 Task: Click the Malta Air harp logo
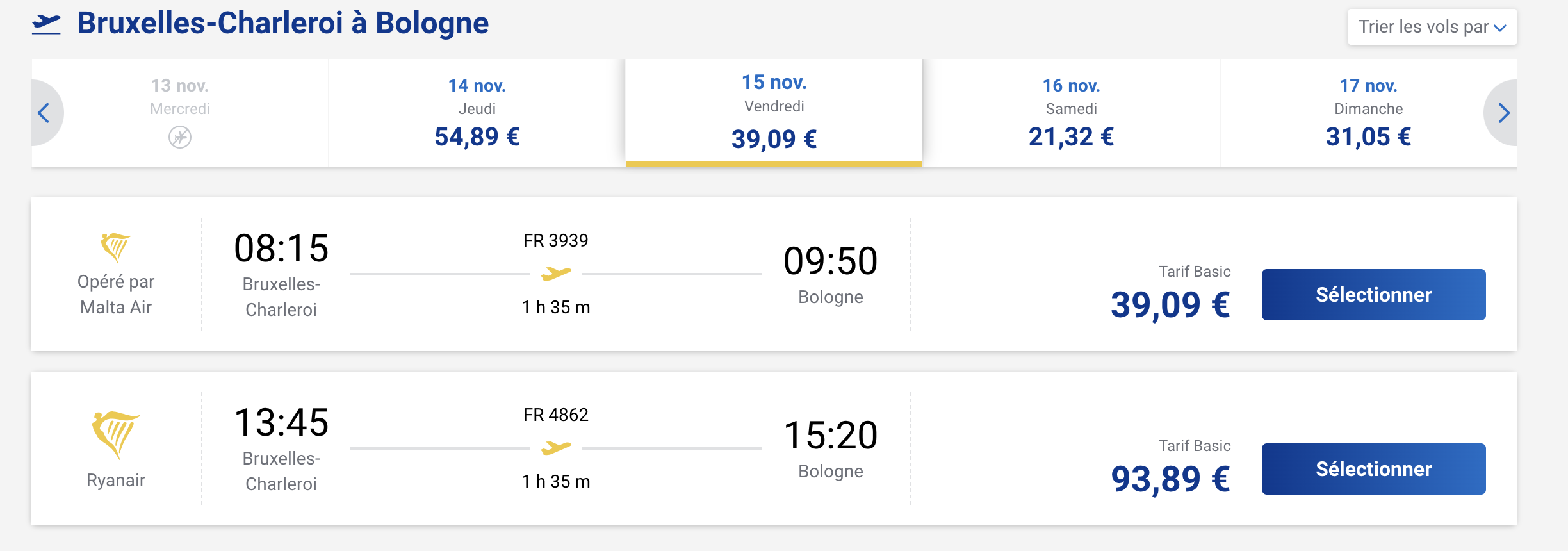point(115,247)
